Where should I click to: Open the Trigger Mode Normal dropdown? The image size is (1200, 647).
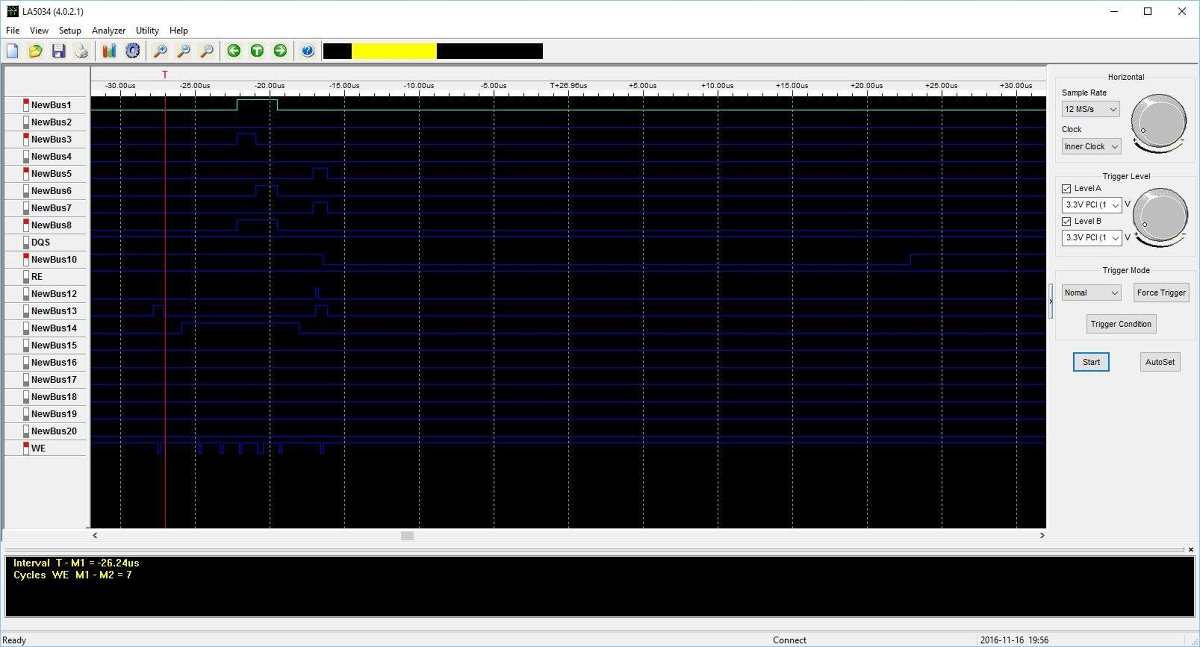tap(1091, 293)
